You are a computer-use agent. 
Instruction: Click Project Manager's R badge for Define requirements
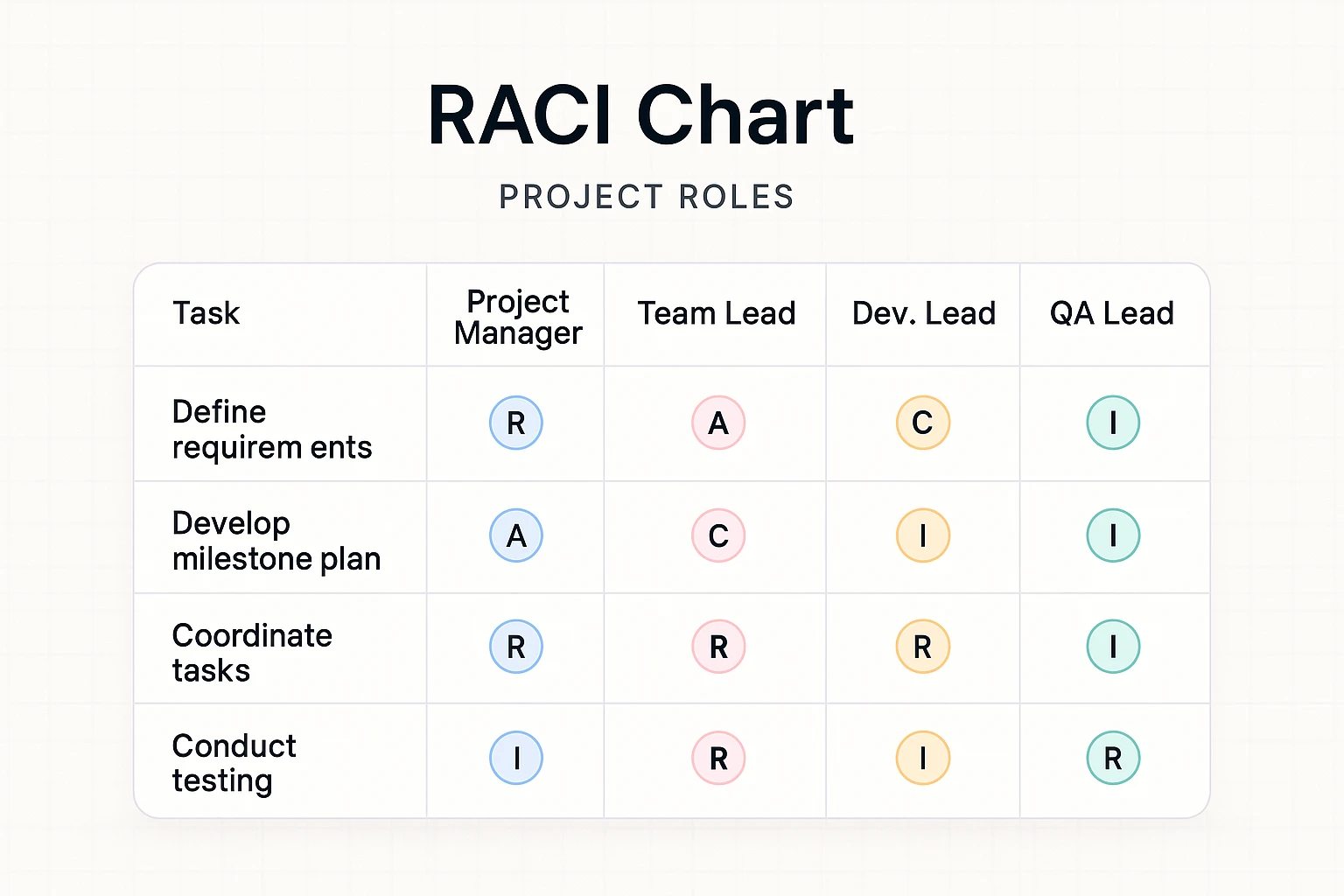coord(516,423)
